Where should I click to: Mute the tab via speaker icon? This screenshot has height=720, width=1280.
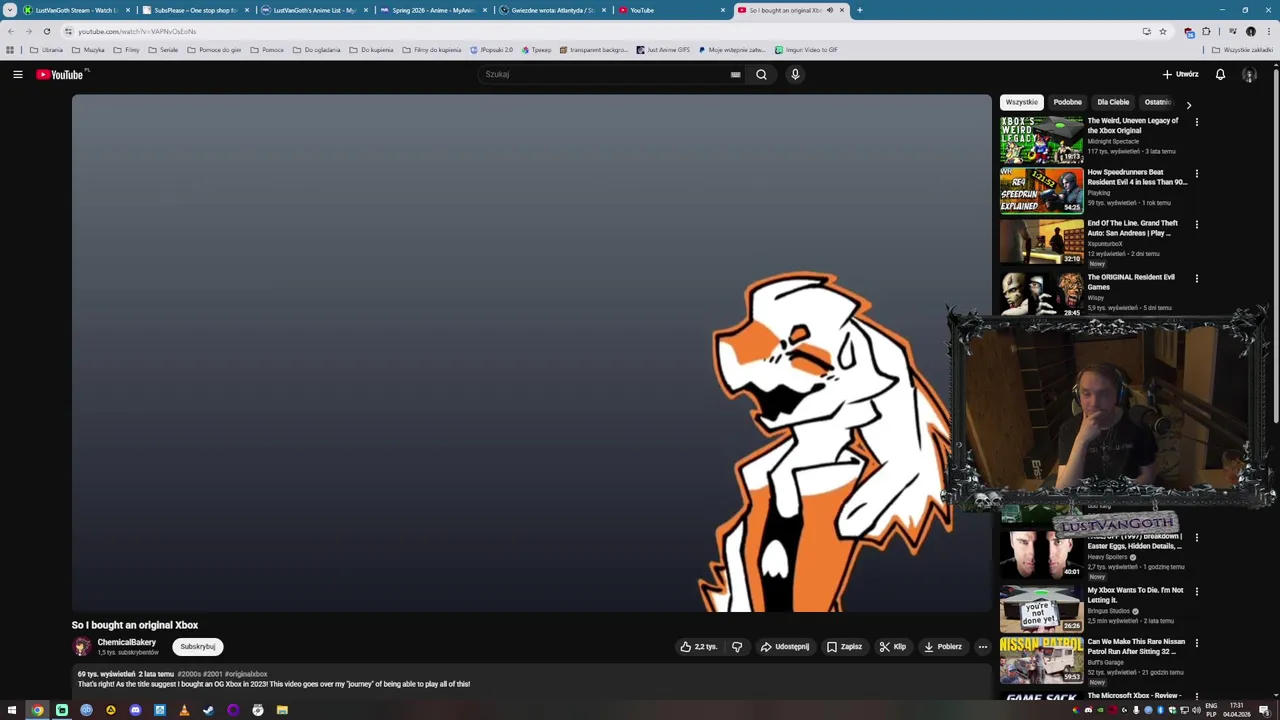click(829, 10)
